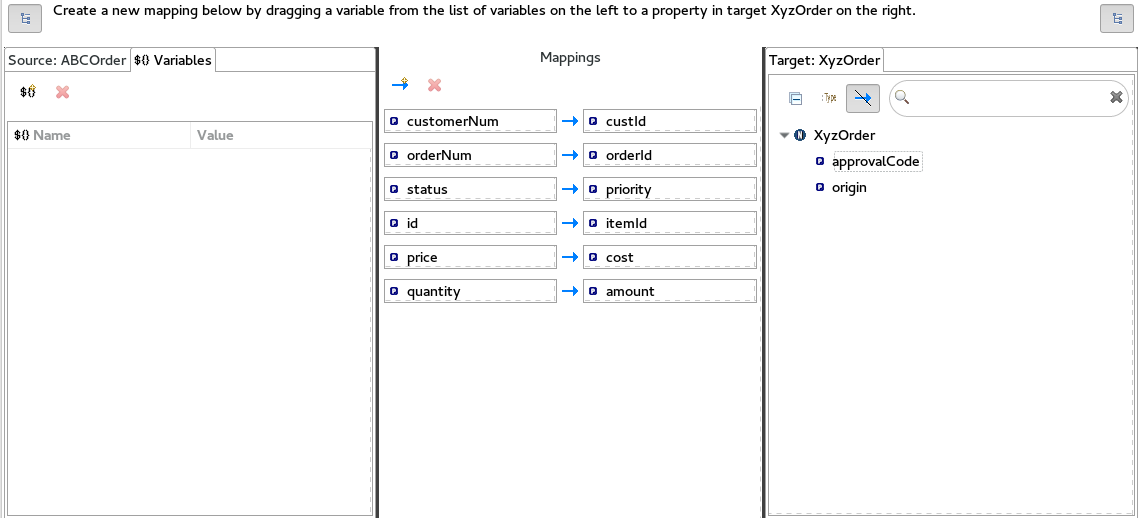Toggle the show types button in Target panel
Image resolution: width=1140 pixels, height=518 pixels.
(x=829, y=98)
